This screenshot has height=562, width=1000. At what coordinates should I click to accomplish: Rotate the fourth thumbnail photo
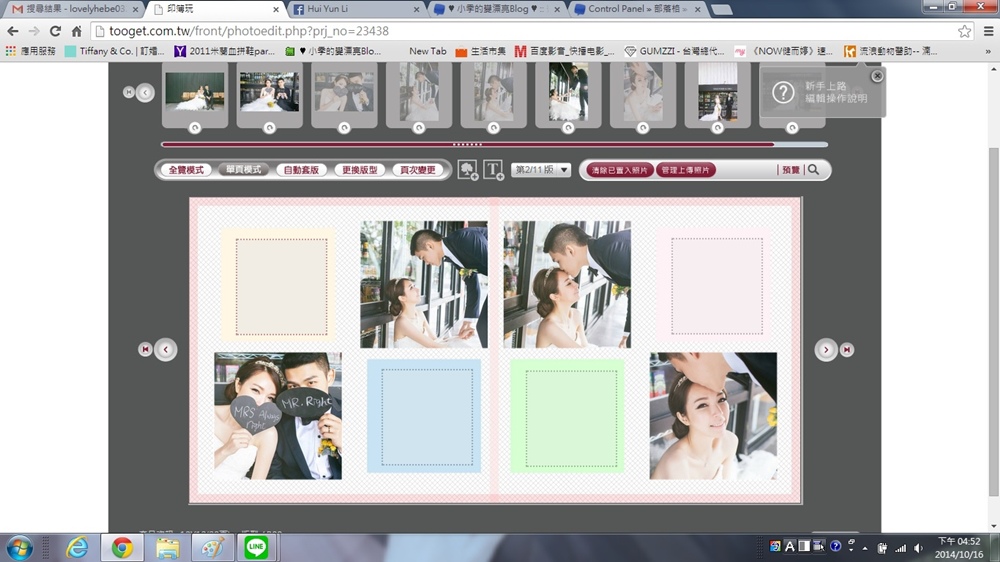(x=419, y=128)
